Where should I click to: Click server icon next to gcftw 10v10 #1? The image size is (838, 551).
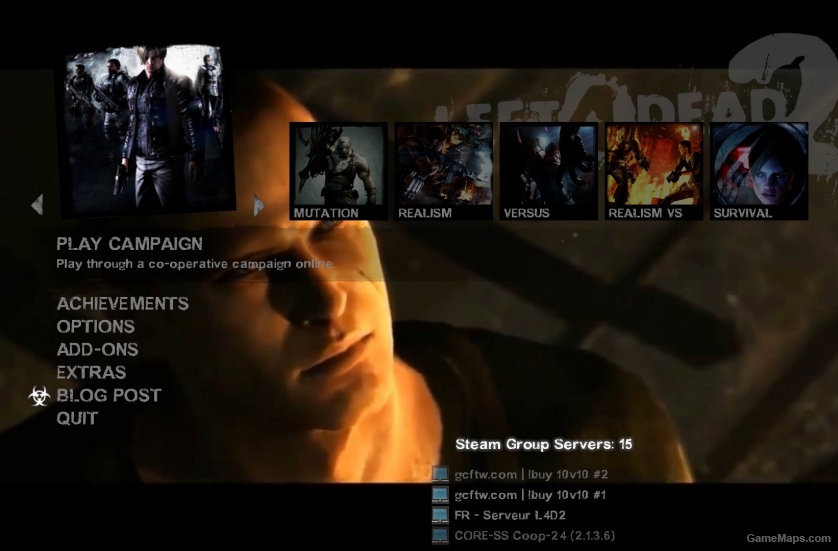pos(440,495)
